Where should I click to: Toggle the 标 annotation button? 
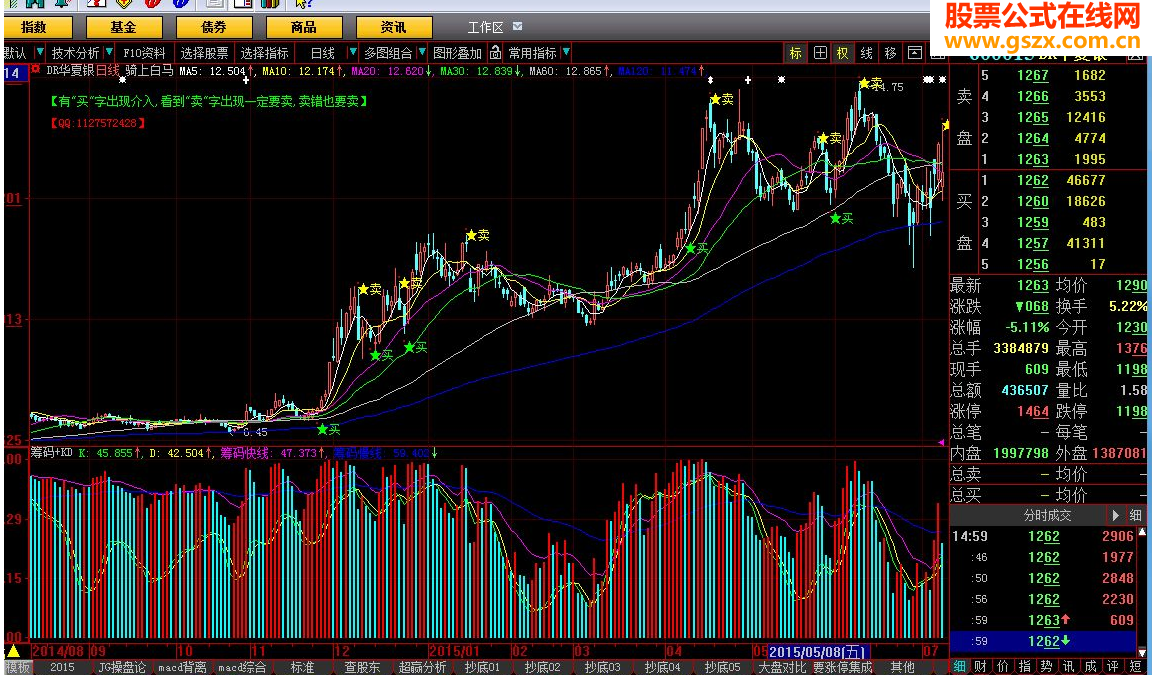click(796, 53)
